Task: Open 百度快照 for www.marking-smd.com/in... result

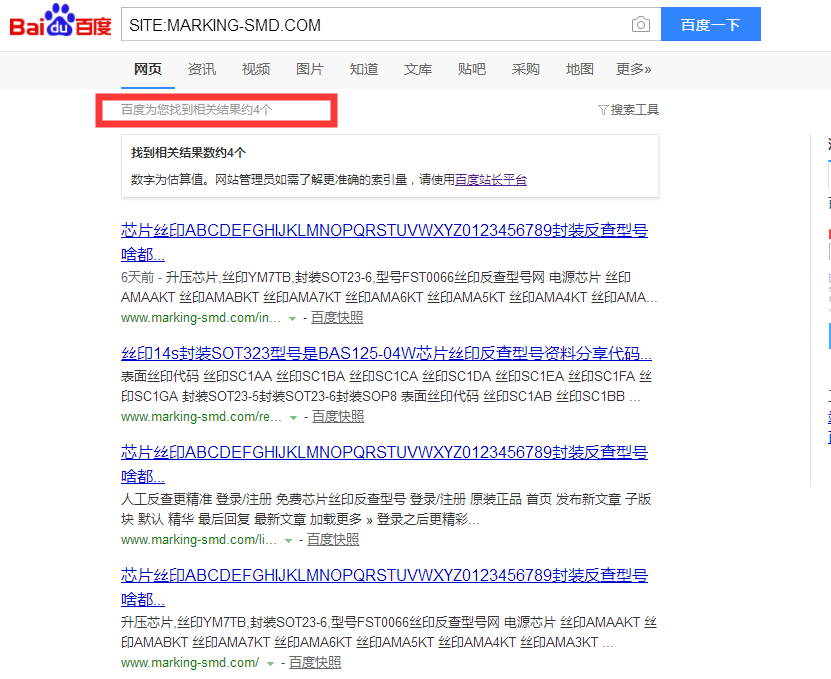Action: click(337, 318)
